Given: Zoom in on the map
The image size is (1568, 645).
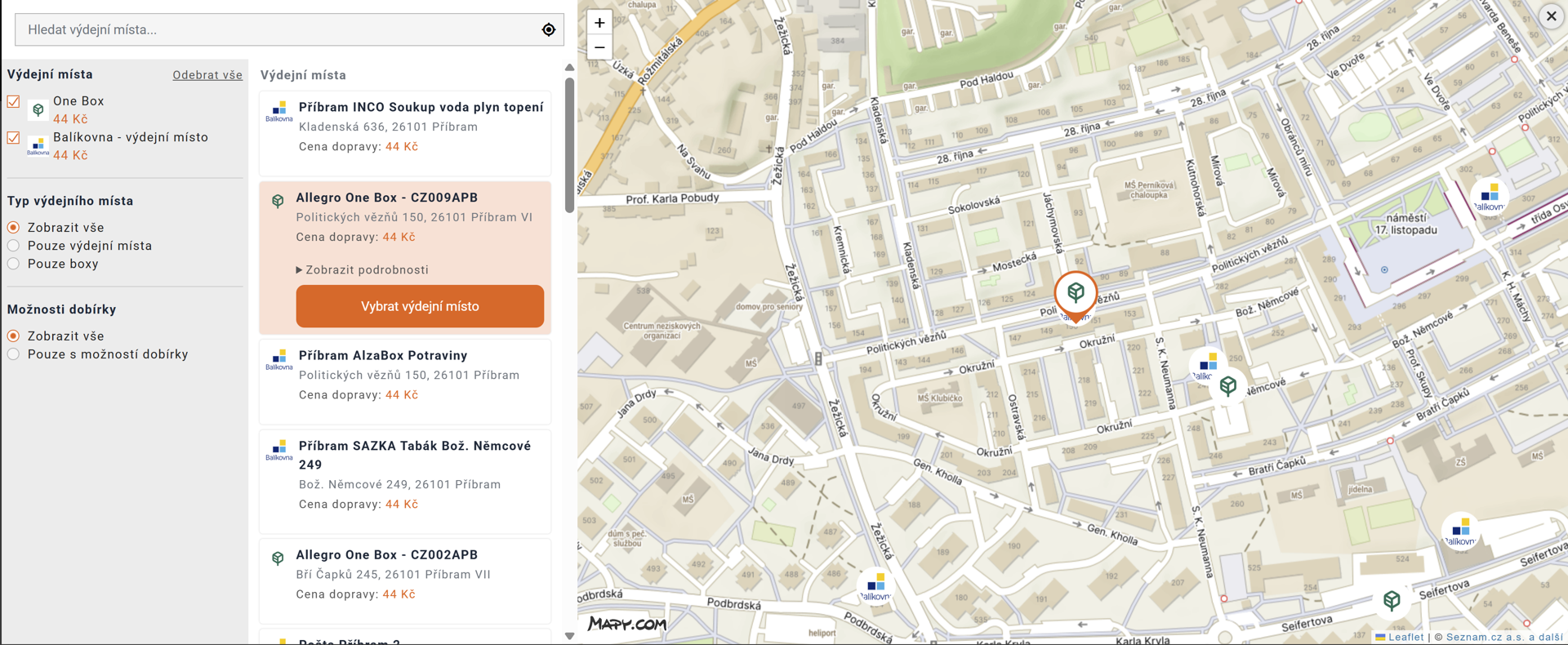Looking at the screenshot, I should (x=599, y=23).
